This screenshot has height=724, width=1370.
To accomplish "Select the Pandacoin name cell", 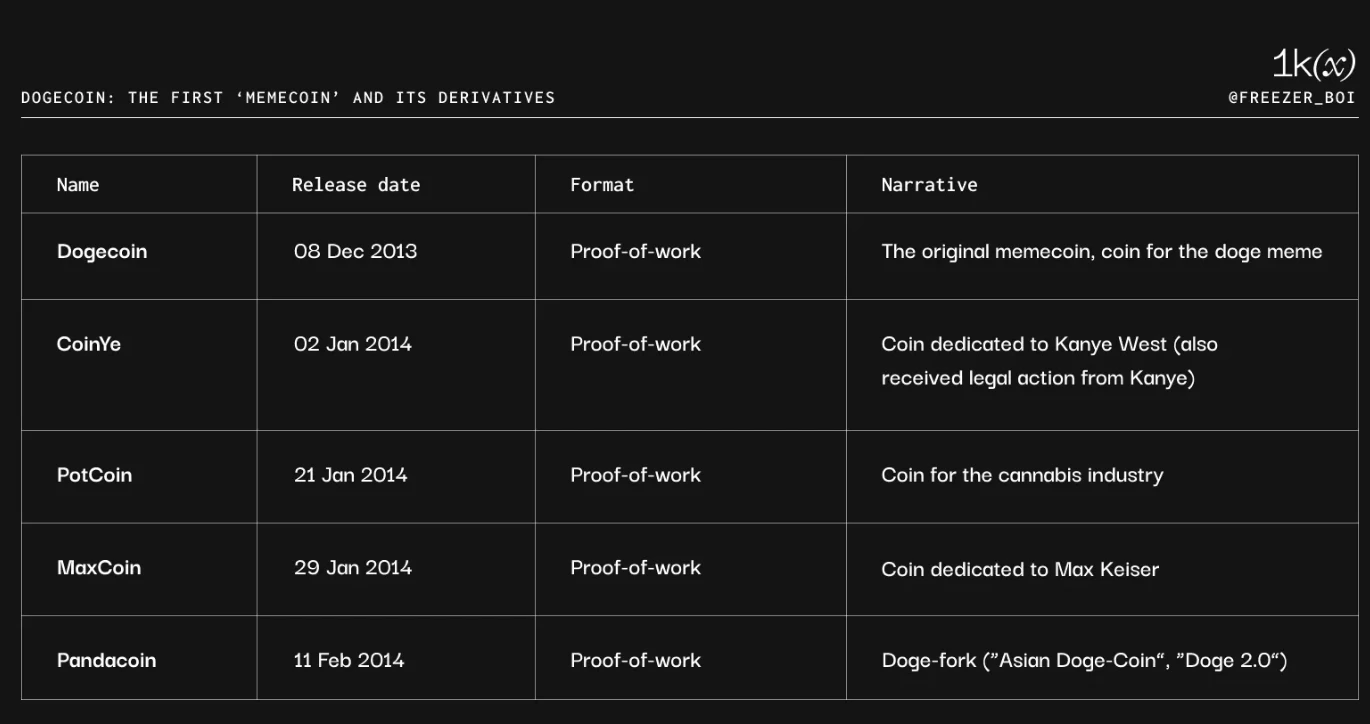I will pos(106,660).
